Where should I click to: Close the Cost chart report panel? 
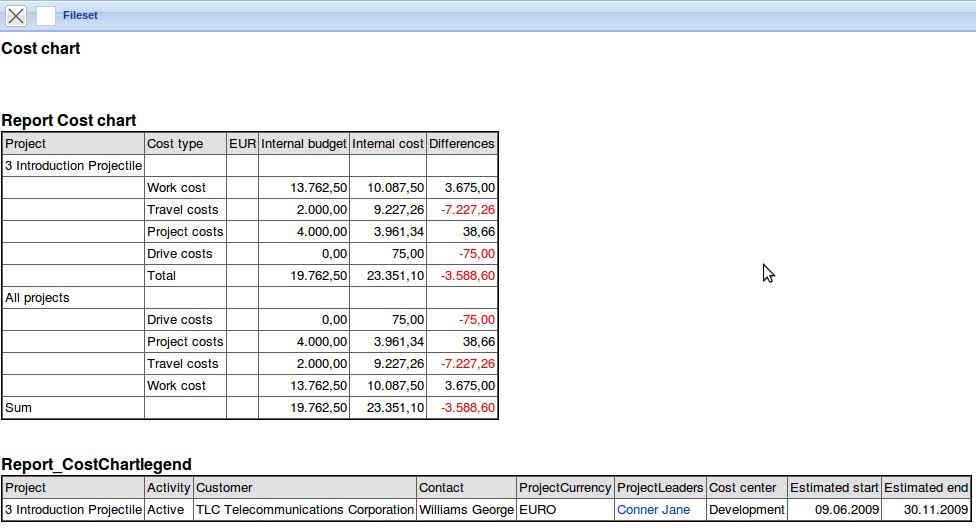(16, 16)
